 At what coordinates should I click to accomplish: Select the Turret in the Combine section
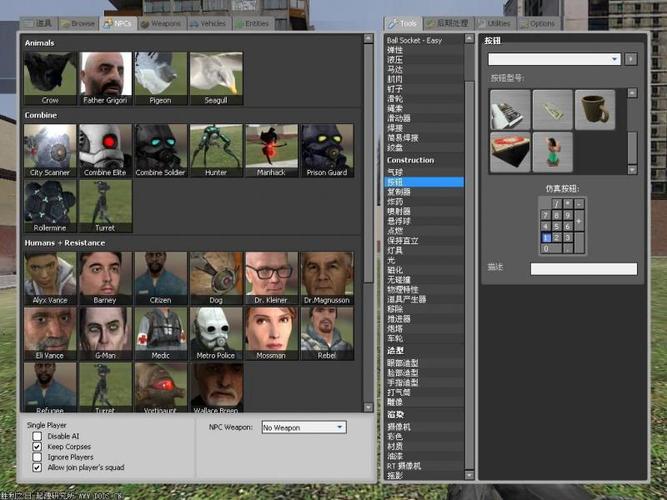pos(105,206)
